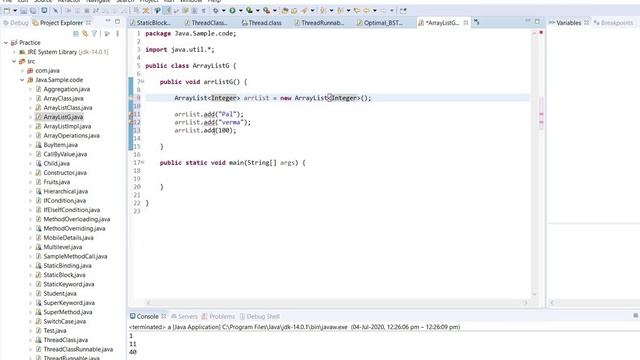
Task: Click the Coverage run toolbar icon
Action: coord(249,11)
